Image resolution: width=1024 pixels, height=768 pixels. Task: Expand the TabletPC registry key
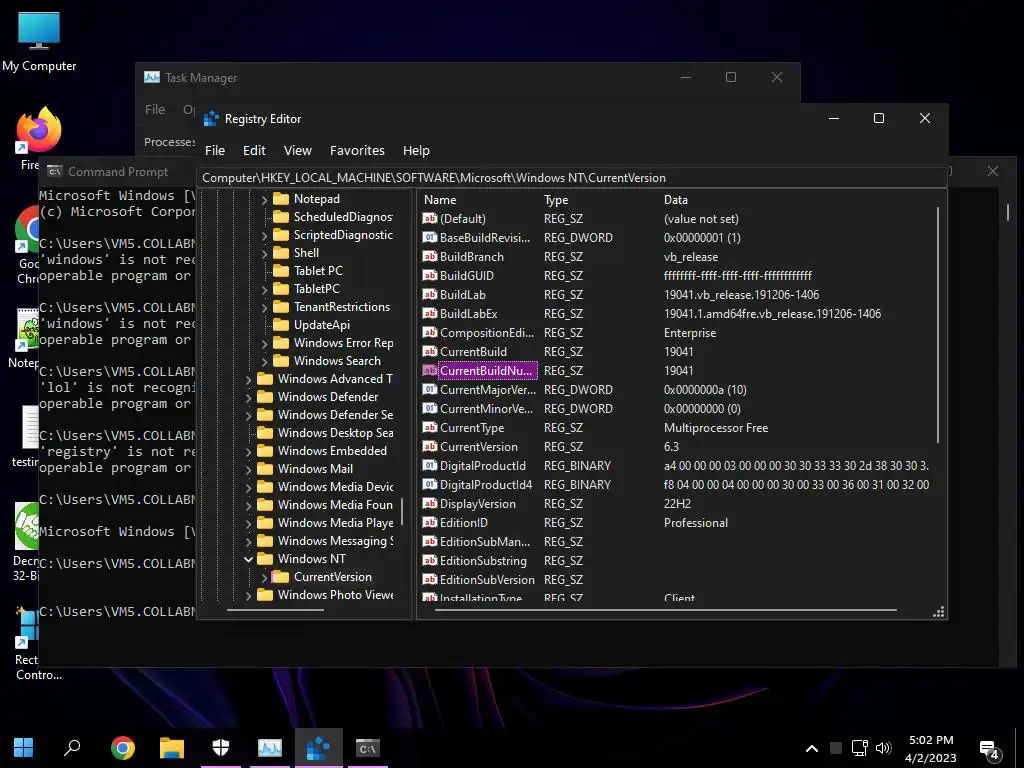point(264,289)
